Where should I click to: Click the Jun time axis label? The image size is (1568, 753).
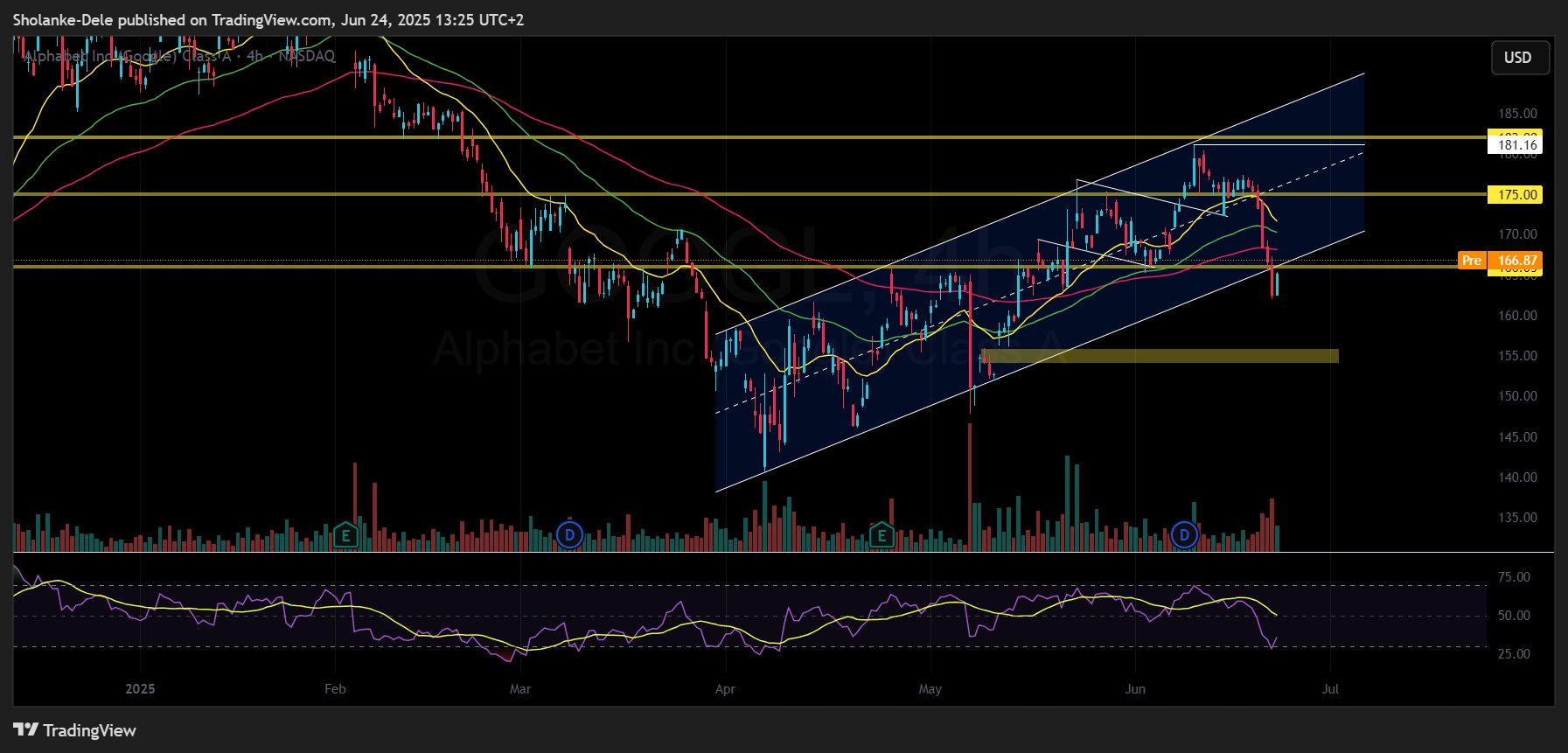coord(1135,689)
